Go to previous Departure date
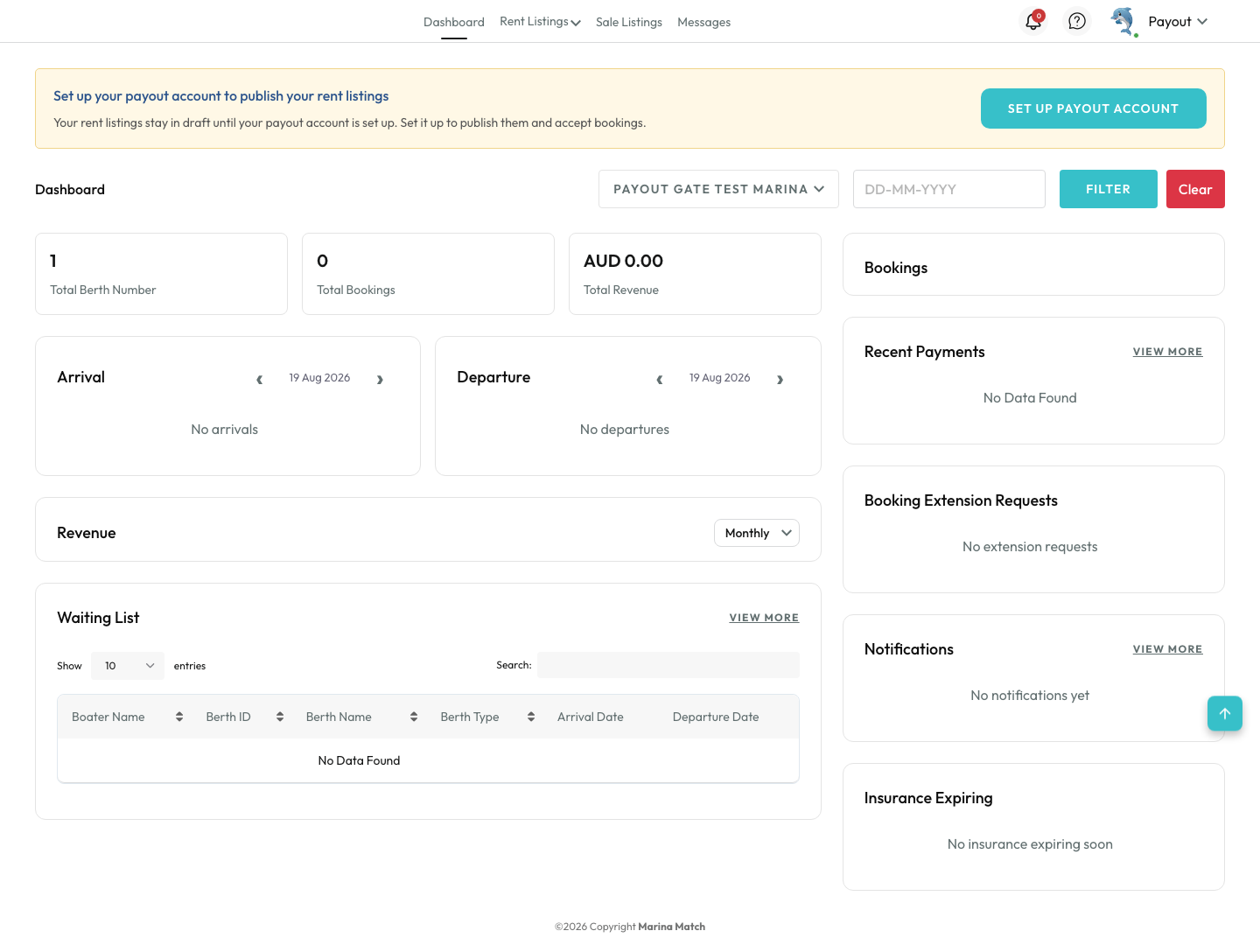The image size is (1260, 952). (660, 379)
